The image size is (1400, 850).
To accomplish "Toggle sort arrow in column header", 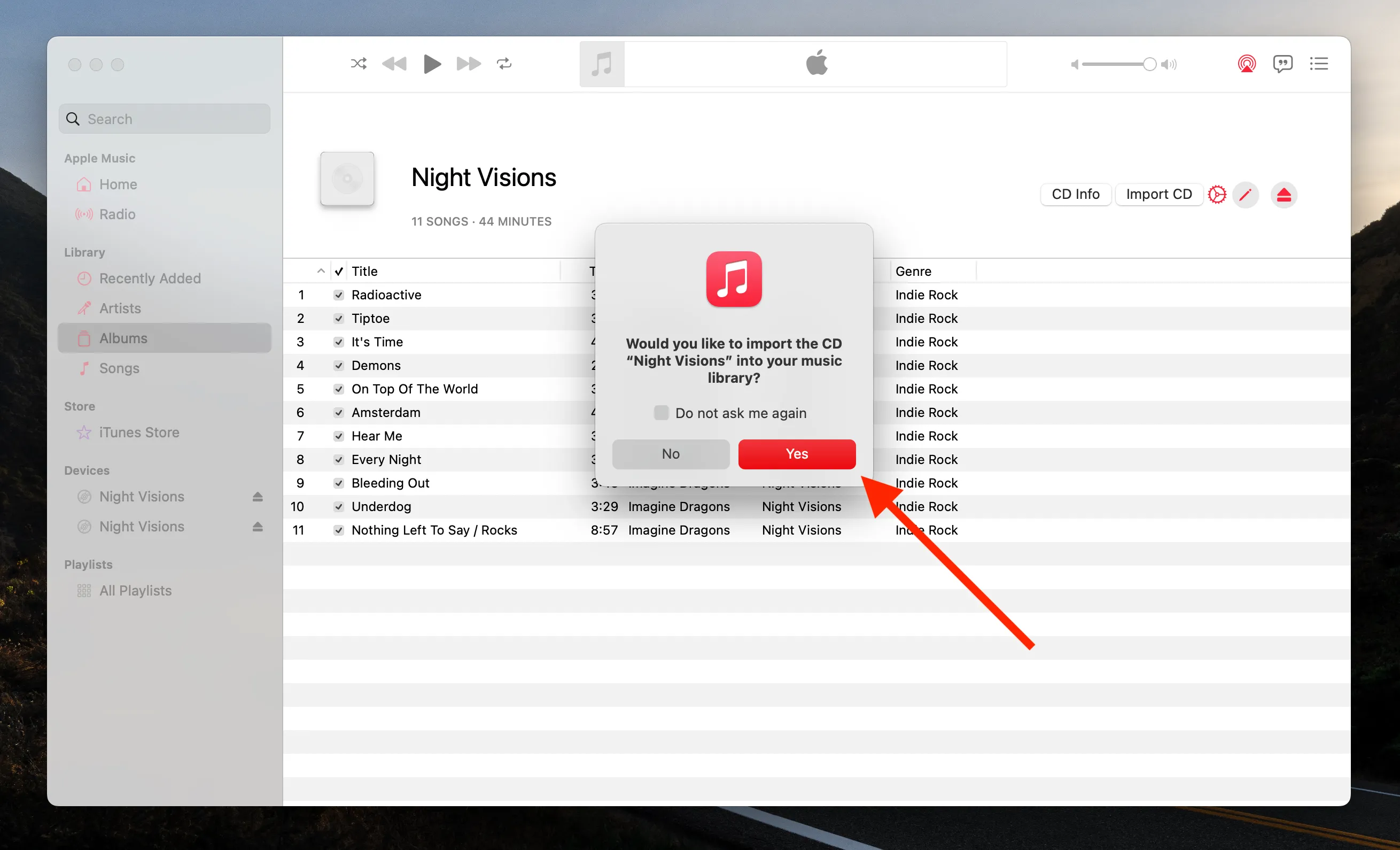I will click(x=321, y=271).
